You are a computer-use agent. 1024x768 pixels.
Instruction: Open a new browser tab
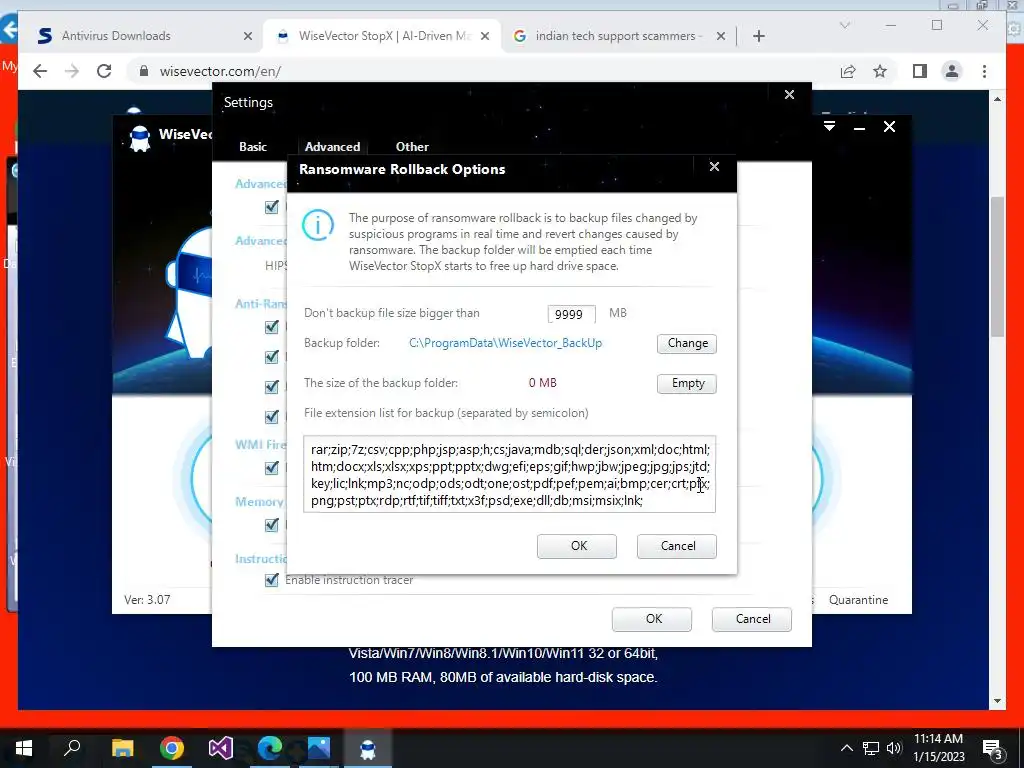coord(758,36)
